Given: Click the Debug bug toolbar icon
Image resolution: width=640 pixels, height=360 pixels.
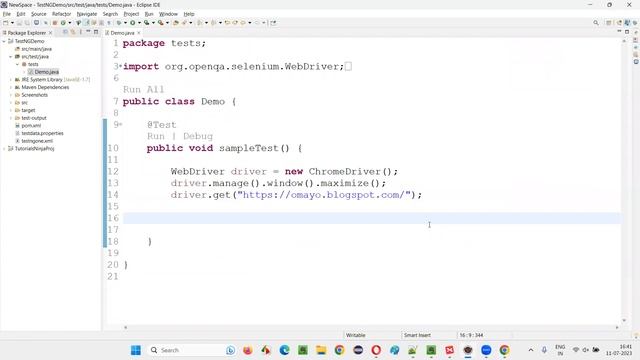Looking at the screenshot, I should (x=119, y=23).
